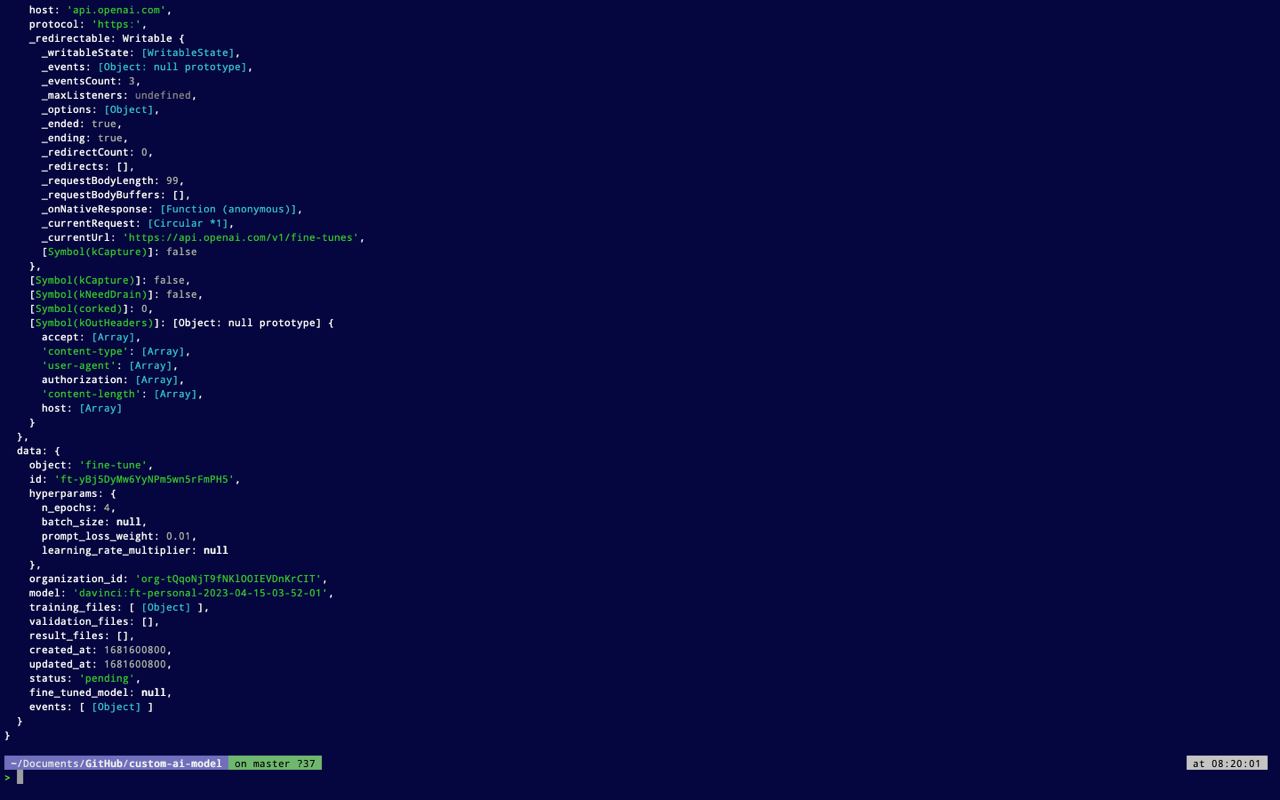The image size is (1280, 800).
Task: Click the 'on master ?37' git status segment
Action: (275, 763)
